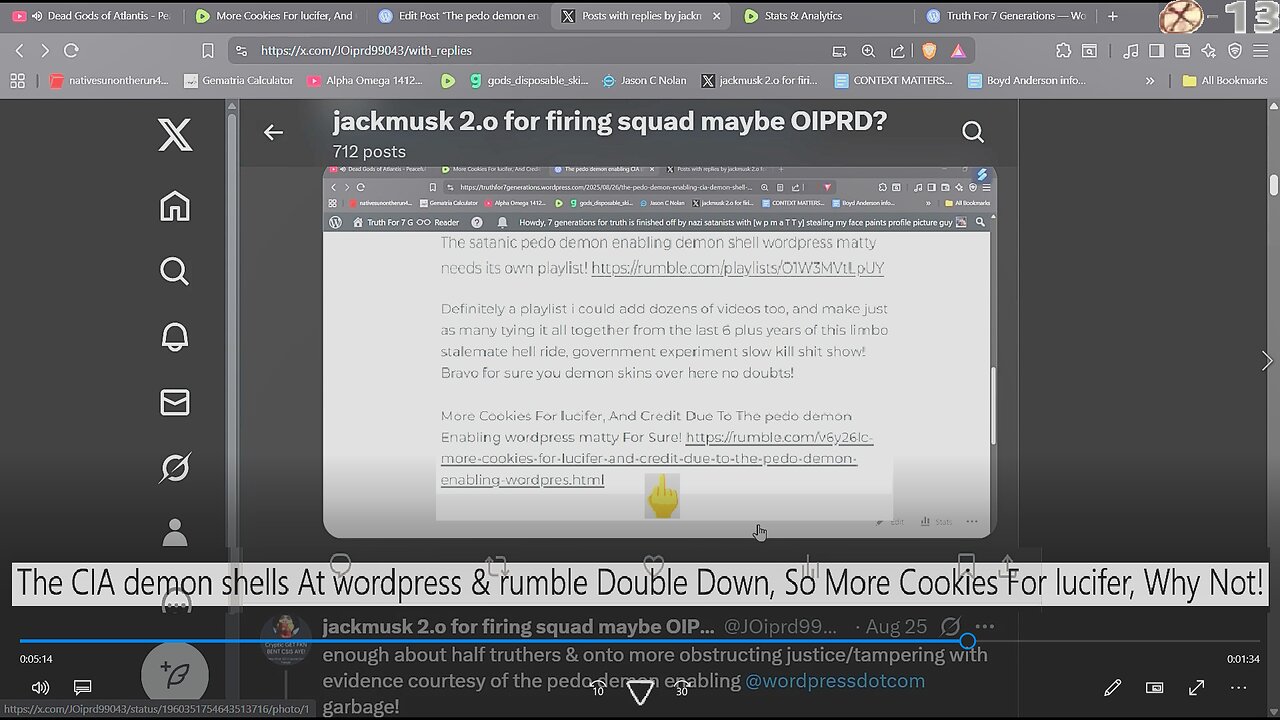Click the browser back button

[19, 50]
